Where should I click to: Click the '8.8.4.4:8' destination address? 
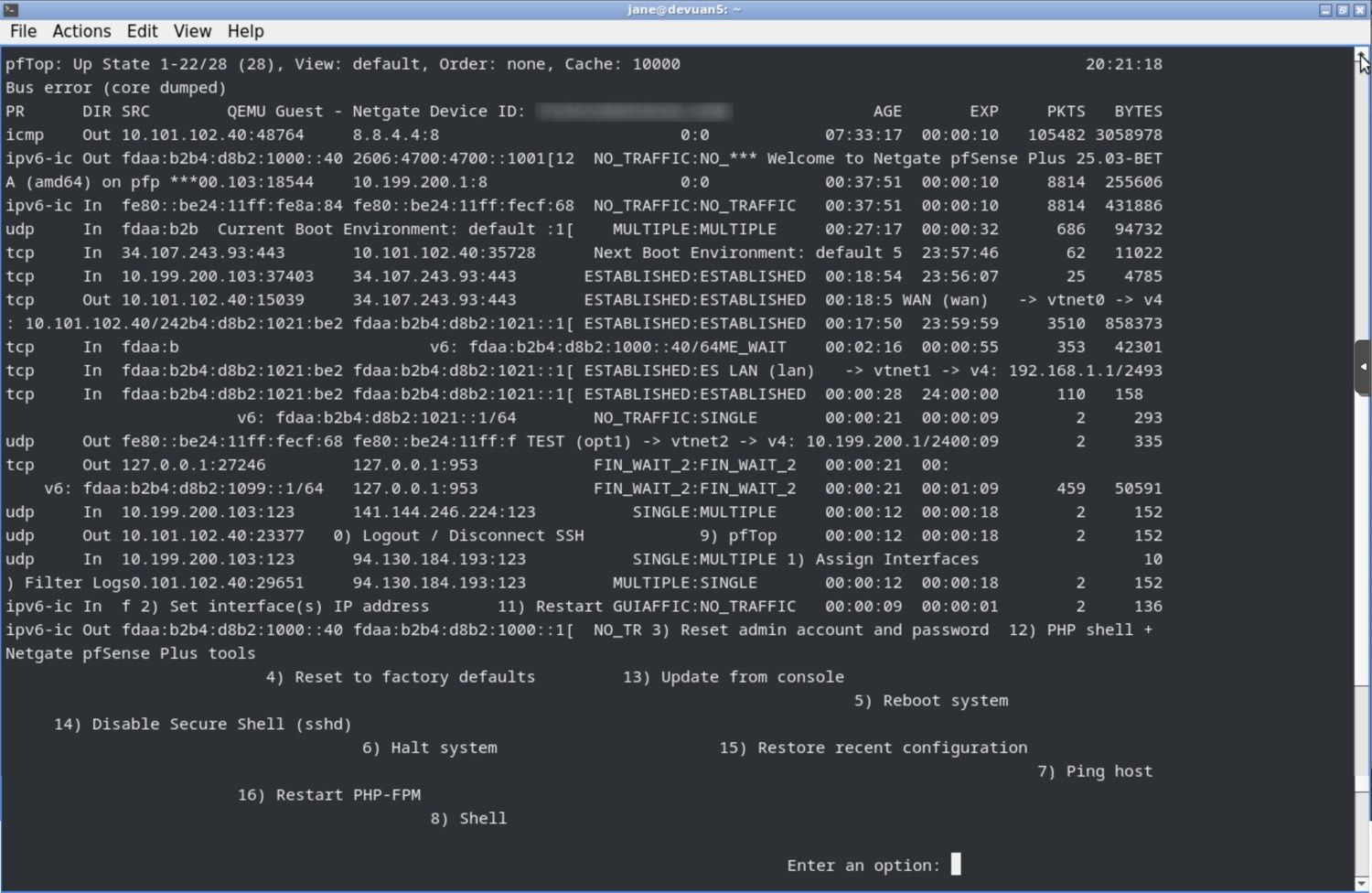[x=396, y=134]
